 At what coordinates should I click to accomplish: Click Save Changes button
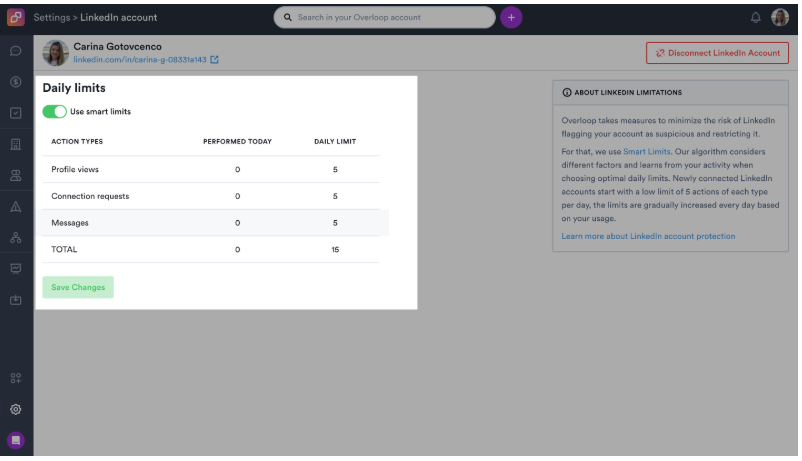coord(78,288)
